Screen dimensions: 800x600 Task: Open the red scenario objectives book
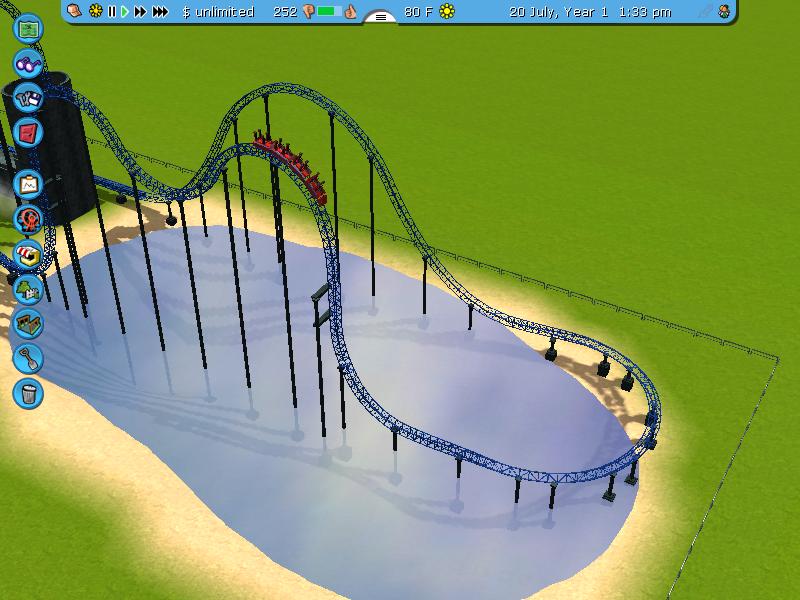(28, 133)
